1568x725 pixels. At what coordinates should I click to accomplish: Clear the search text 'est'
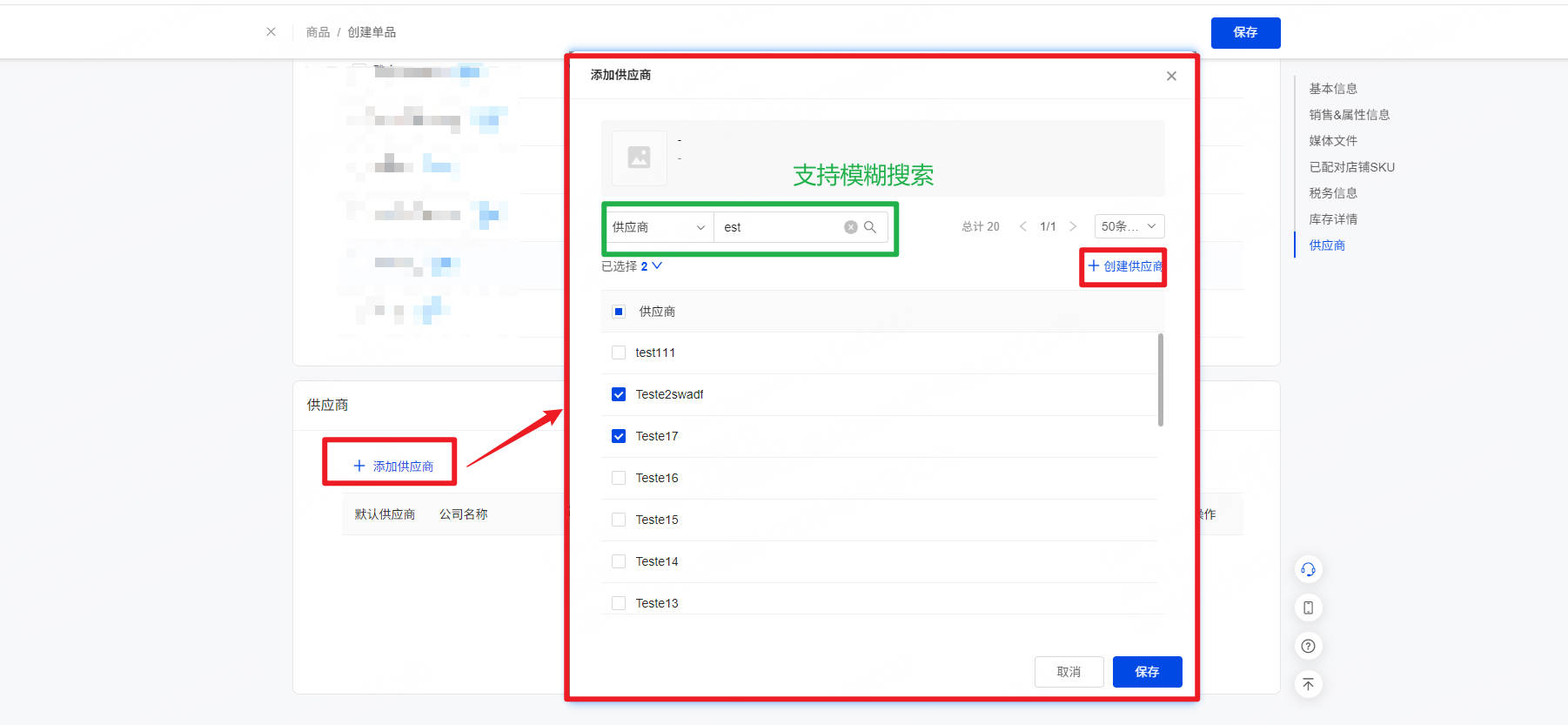(850, 227)
